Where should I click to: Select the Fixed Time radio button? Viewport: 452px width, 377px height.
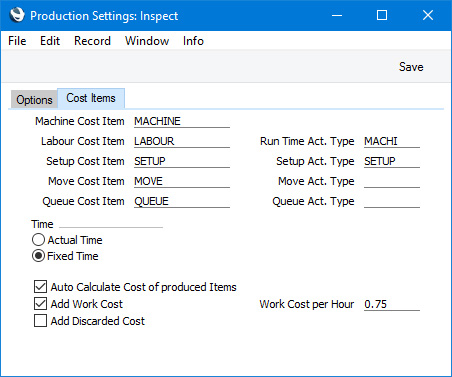click(x=38, y=256)
